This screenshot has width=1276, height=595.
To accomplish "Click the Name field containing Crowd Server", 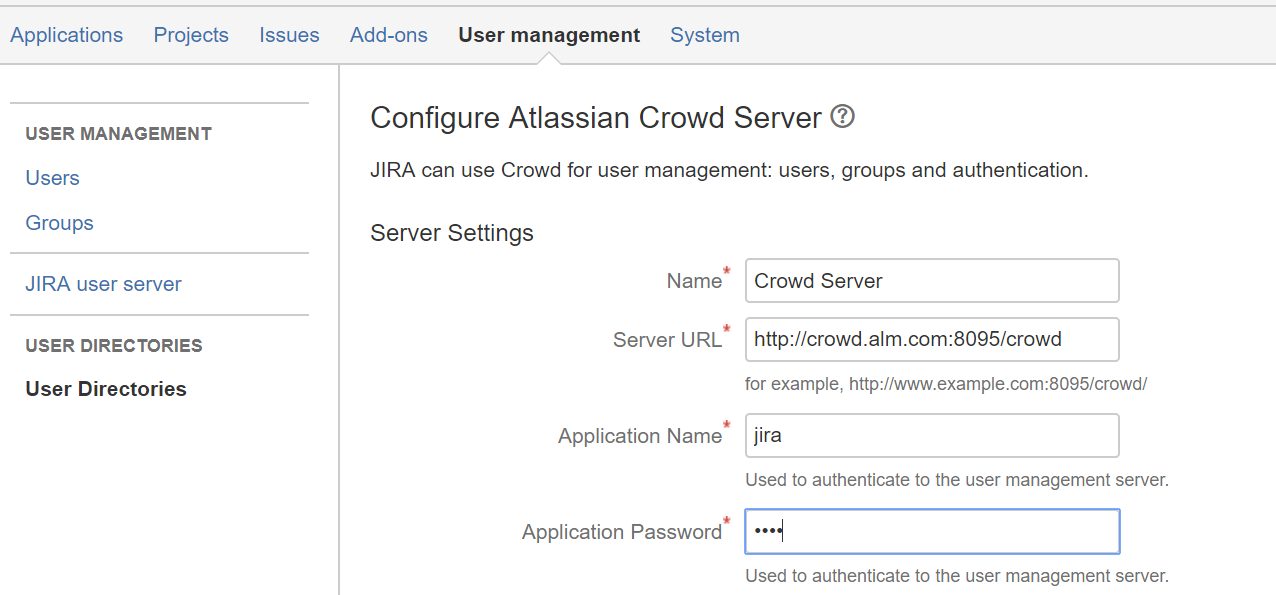I will pos(932,281).
